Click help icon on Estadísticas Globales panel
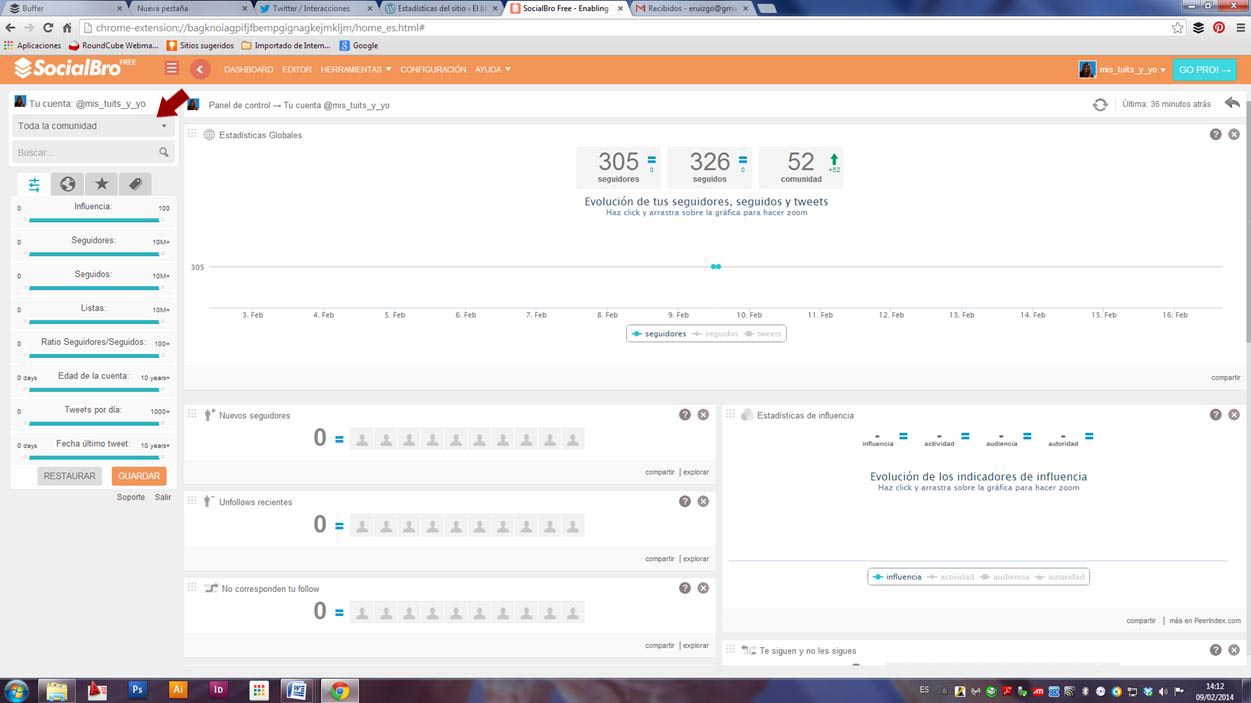This screenshot has height=703, width=1251. click(1215, 134)
